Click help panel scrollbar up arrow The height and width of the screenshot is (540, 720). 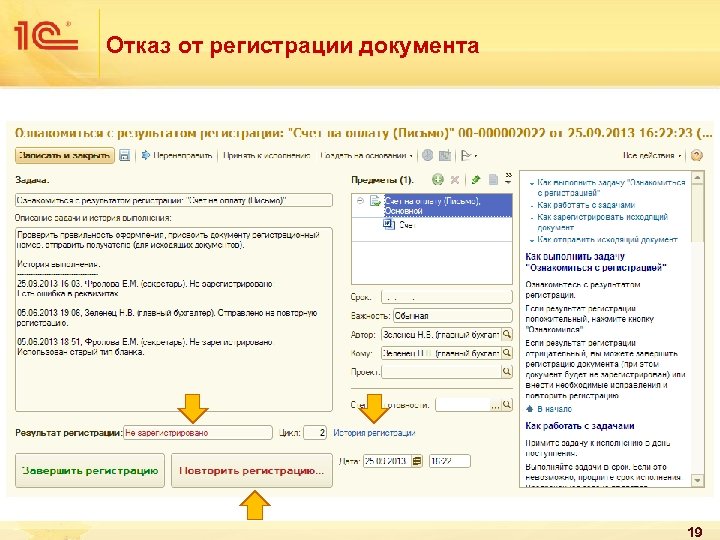click(x=698, y=177)
